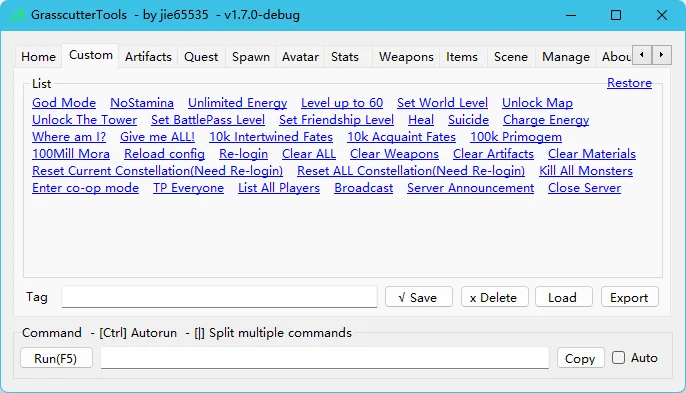
Task: Focus the Command input field
Action: [325, 358]
